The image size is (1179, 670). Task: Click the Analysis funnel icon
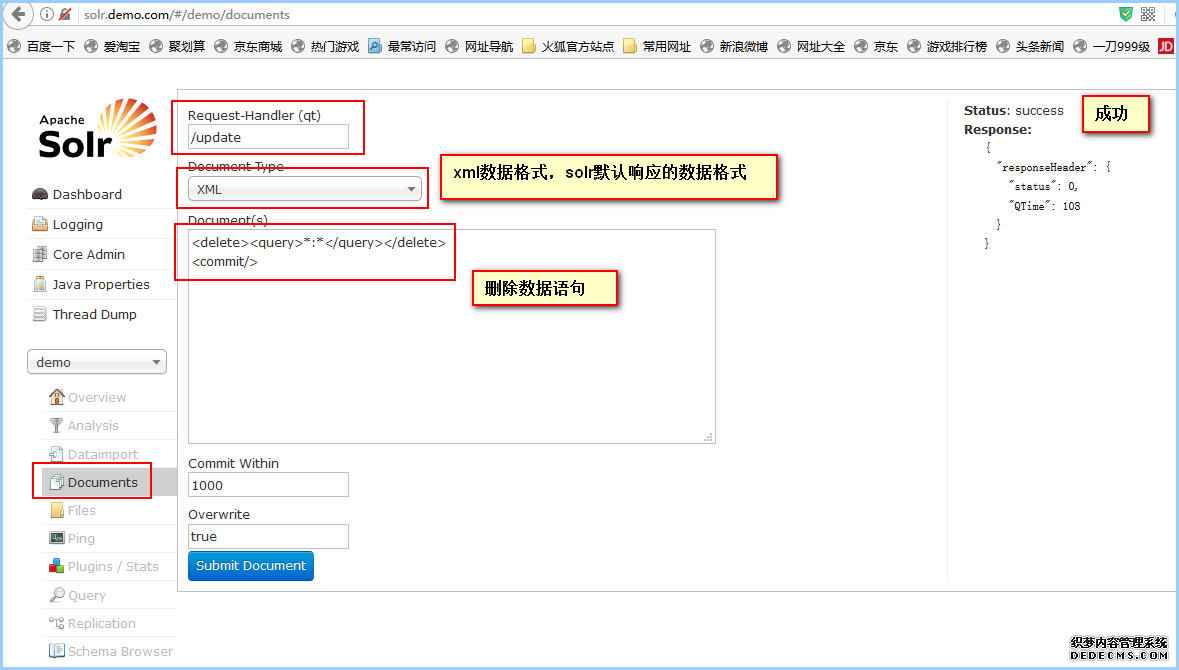tap(57, 426)
